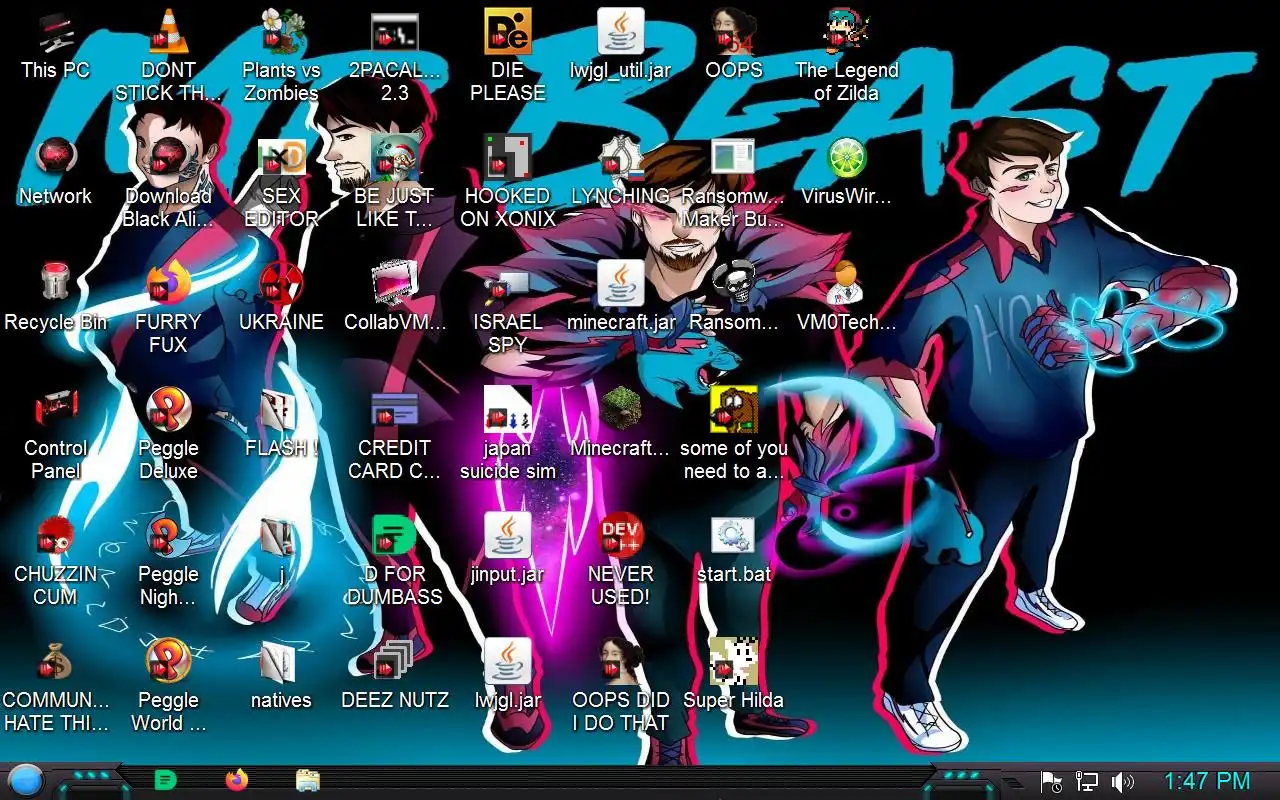
Task: Open the minecraft.jar file
Action: click(x=621, y=285)
